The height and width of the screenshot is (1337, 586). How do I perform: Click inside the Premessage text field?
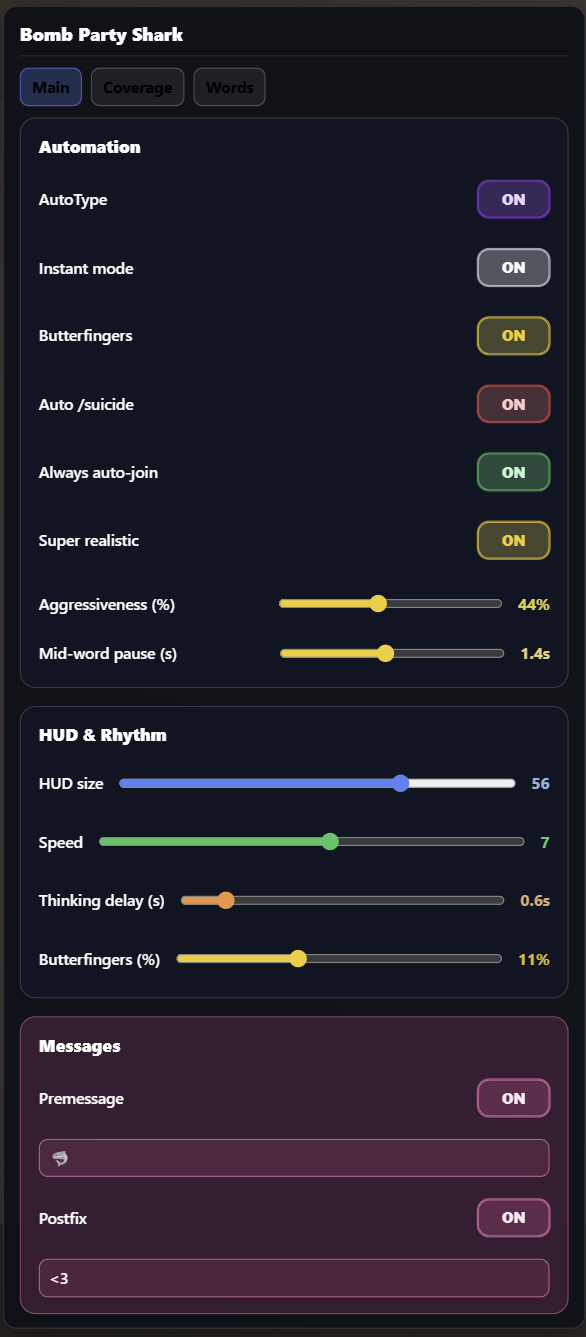[293, 1157]
